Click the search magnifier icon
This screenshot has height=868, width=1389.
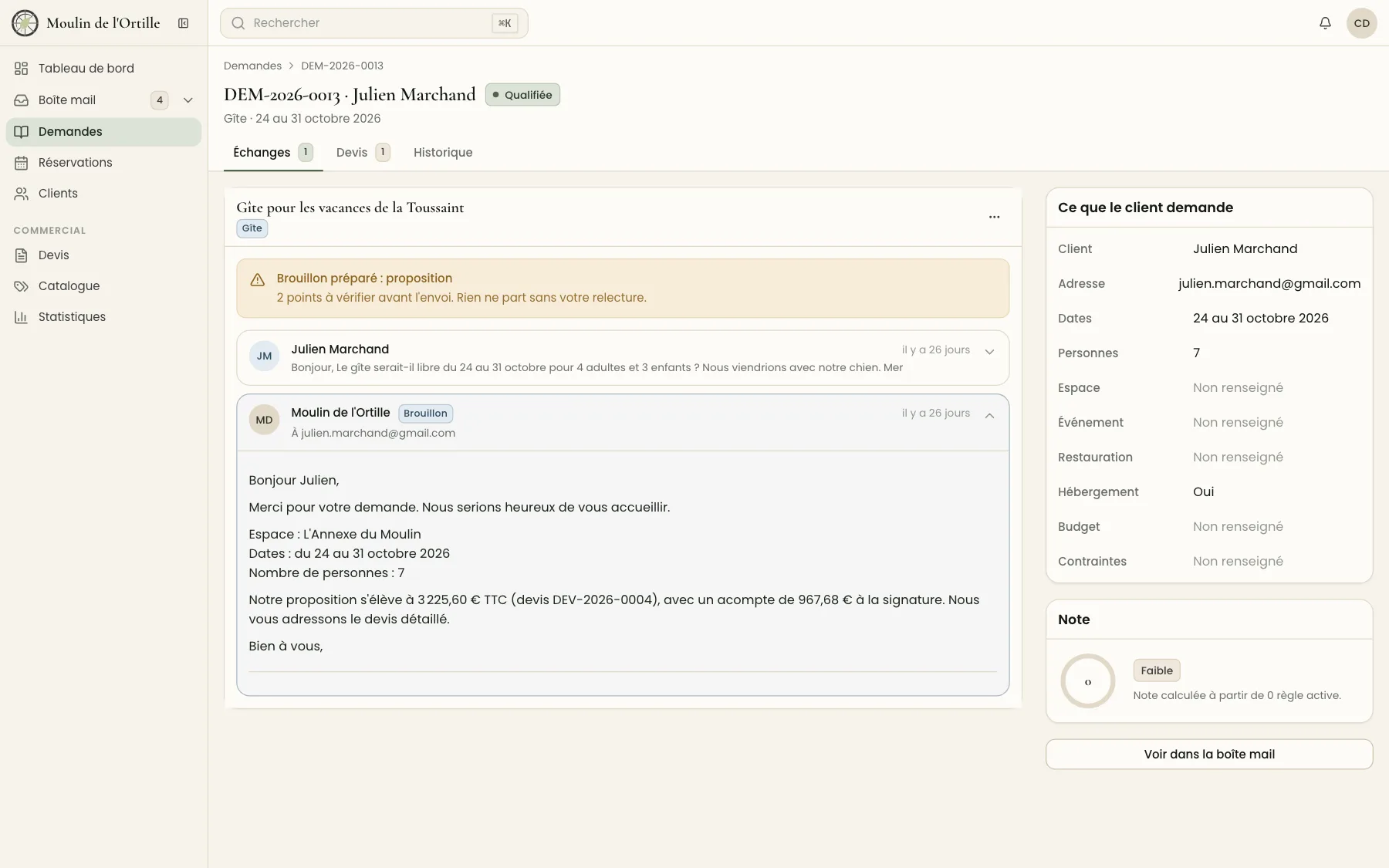[x=238, y=23]
